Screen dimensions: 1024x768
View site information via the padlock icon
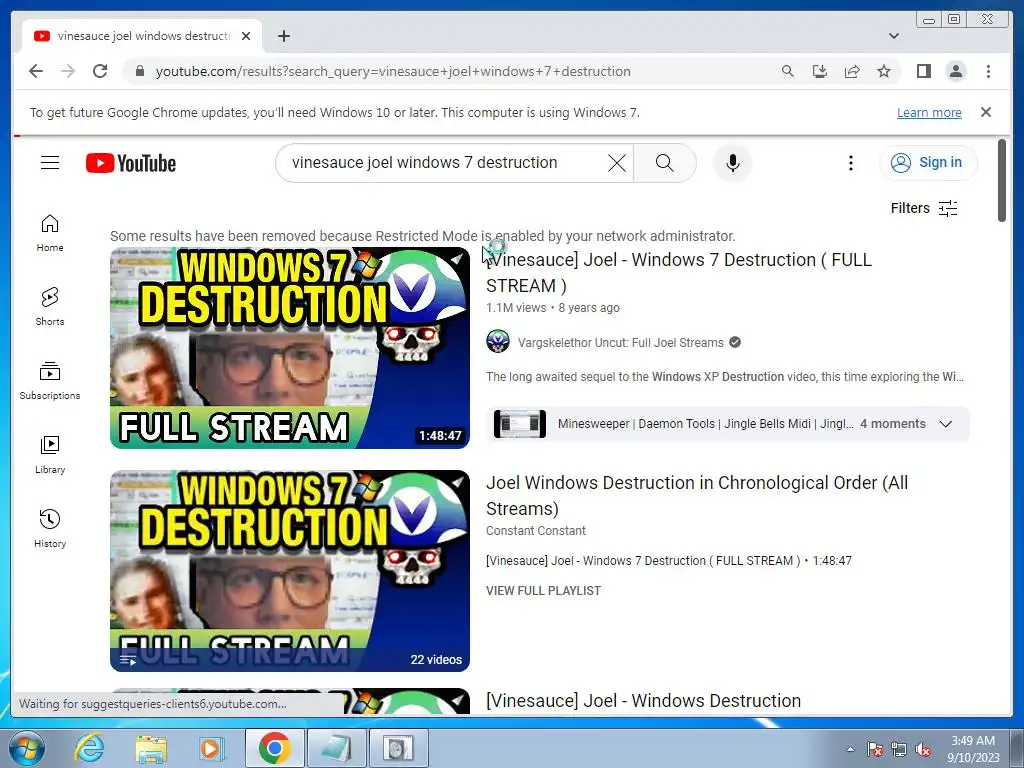click(x=139, y=71)
